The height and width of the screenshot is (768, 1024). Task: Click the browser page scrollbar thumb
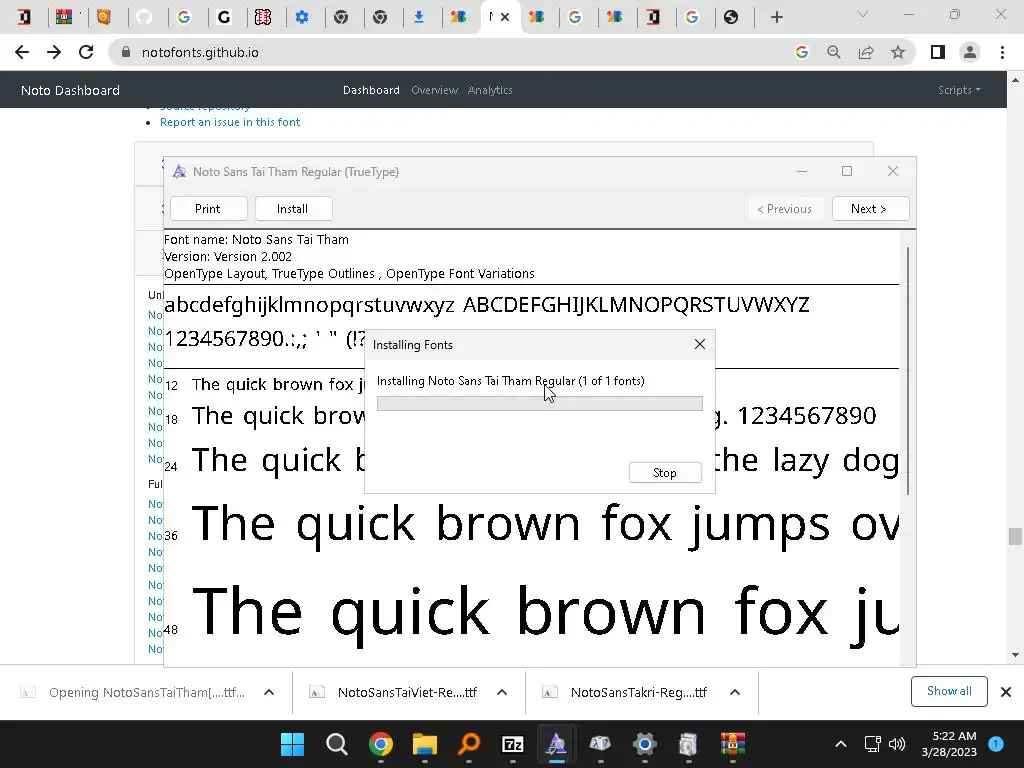[1015, 537]
